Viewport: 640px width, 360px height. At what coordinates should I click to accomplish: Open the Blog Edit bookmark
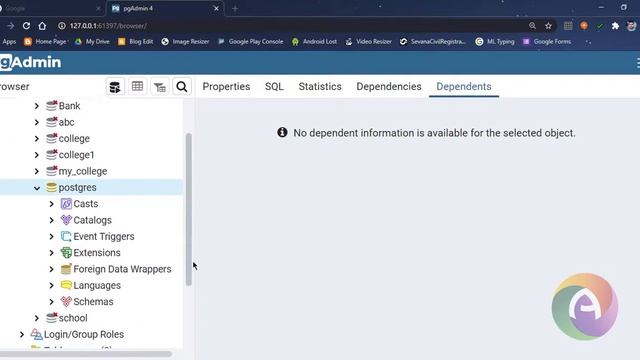[136, 41]
